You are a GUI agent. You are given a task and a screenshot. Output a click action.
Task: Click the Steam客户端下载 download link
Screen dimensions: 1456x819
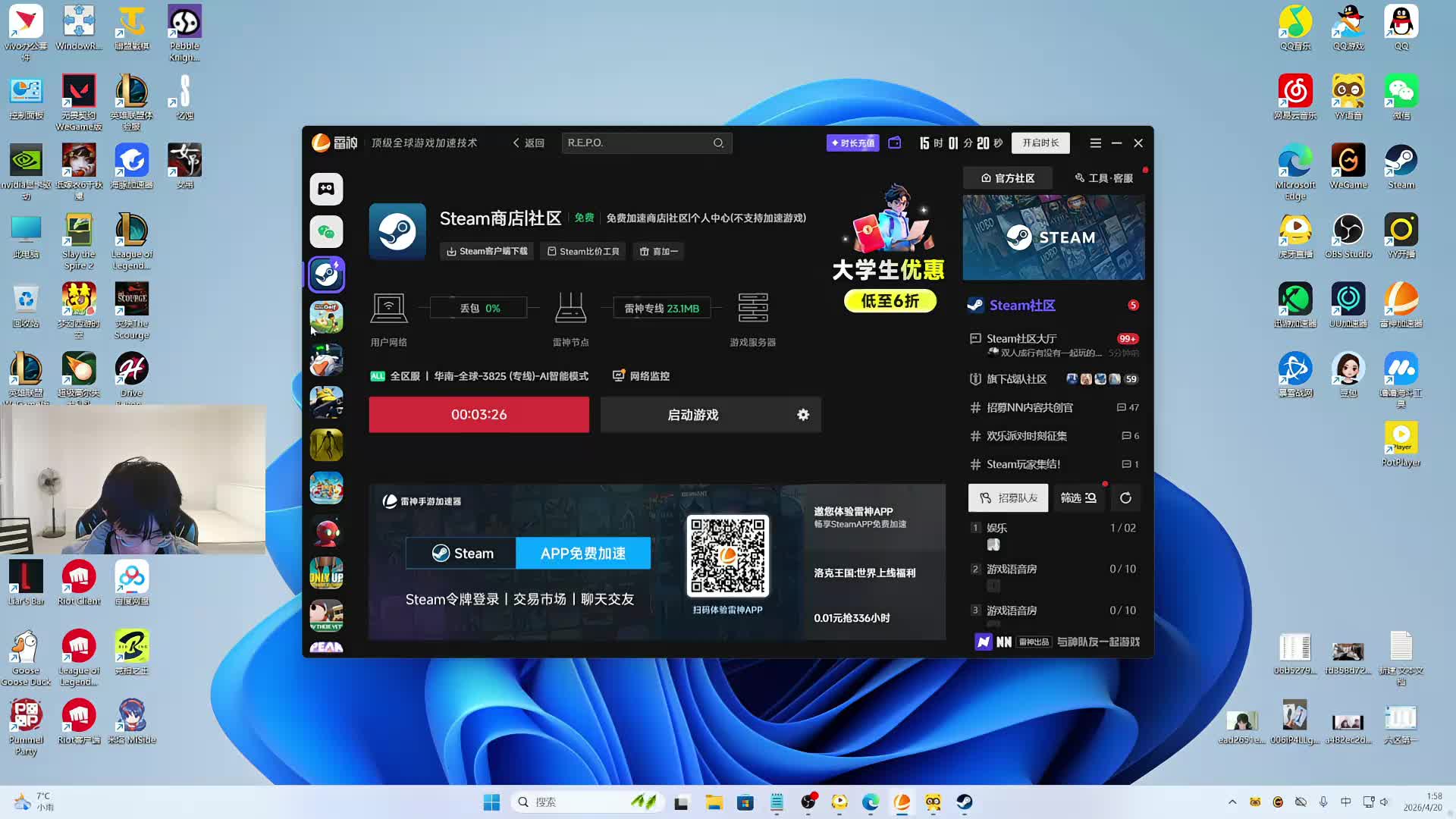pos(486,251)
